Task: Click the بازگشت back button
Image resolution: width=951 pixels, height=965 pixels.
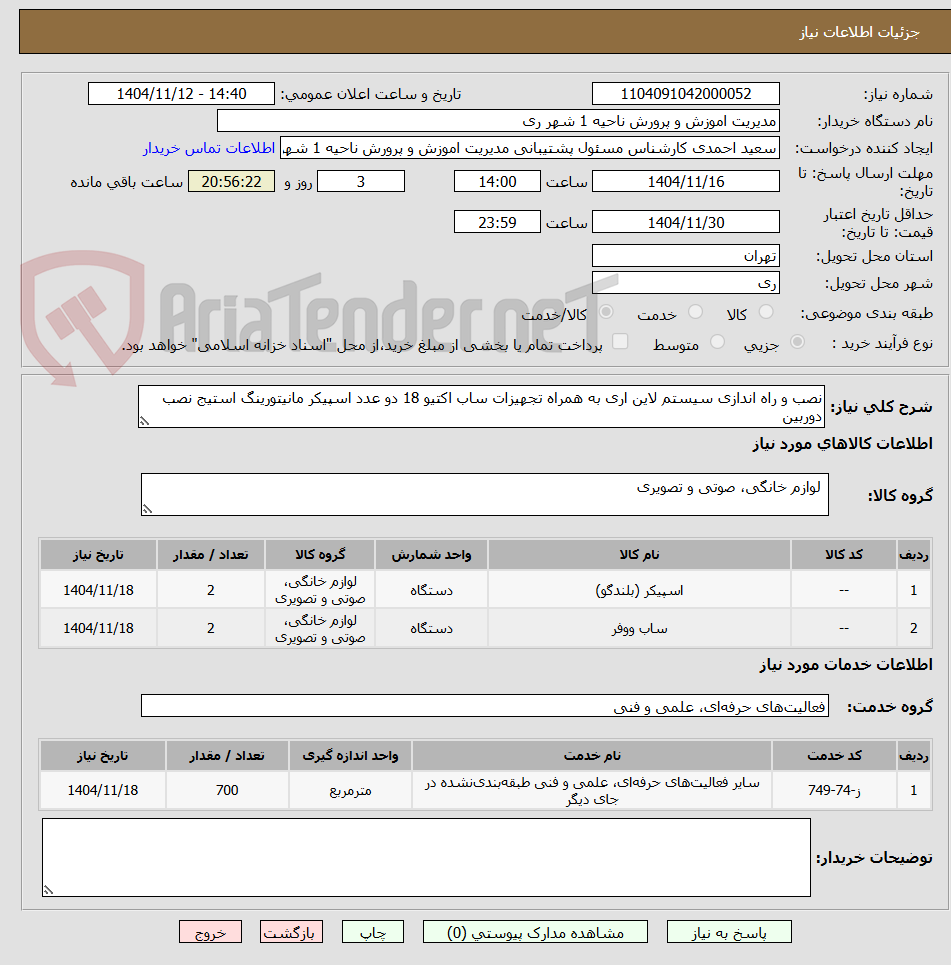Action: point(291,932)
